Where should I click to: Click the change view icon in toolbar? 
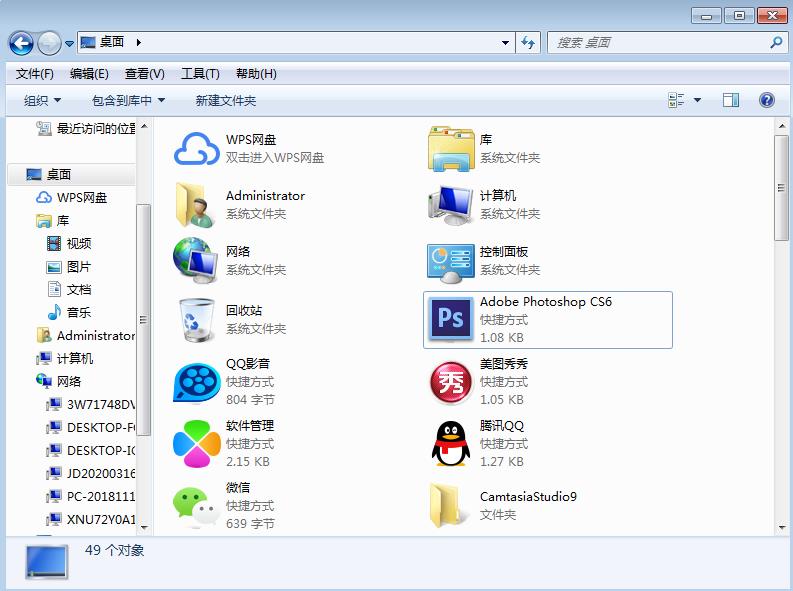[676, 100]
